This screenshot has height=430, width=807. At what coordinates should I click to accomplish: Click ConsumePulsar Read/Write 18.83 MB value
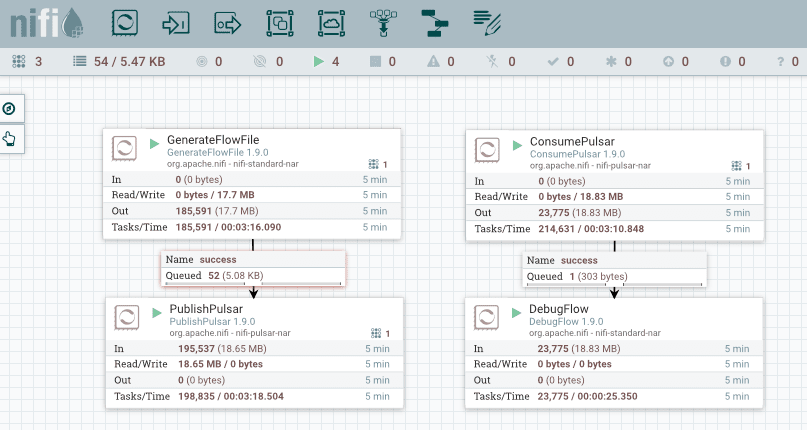[x=602, y=196]
